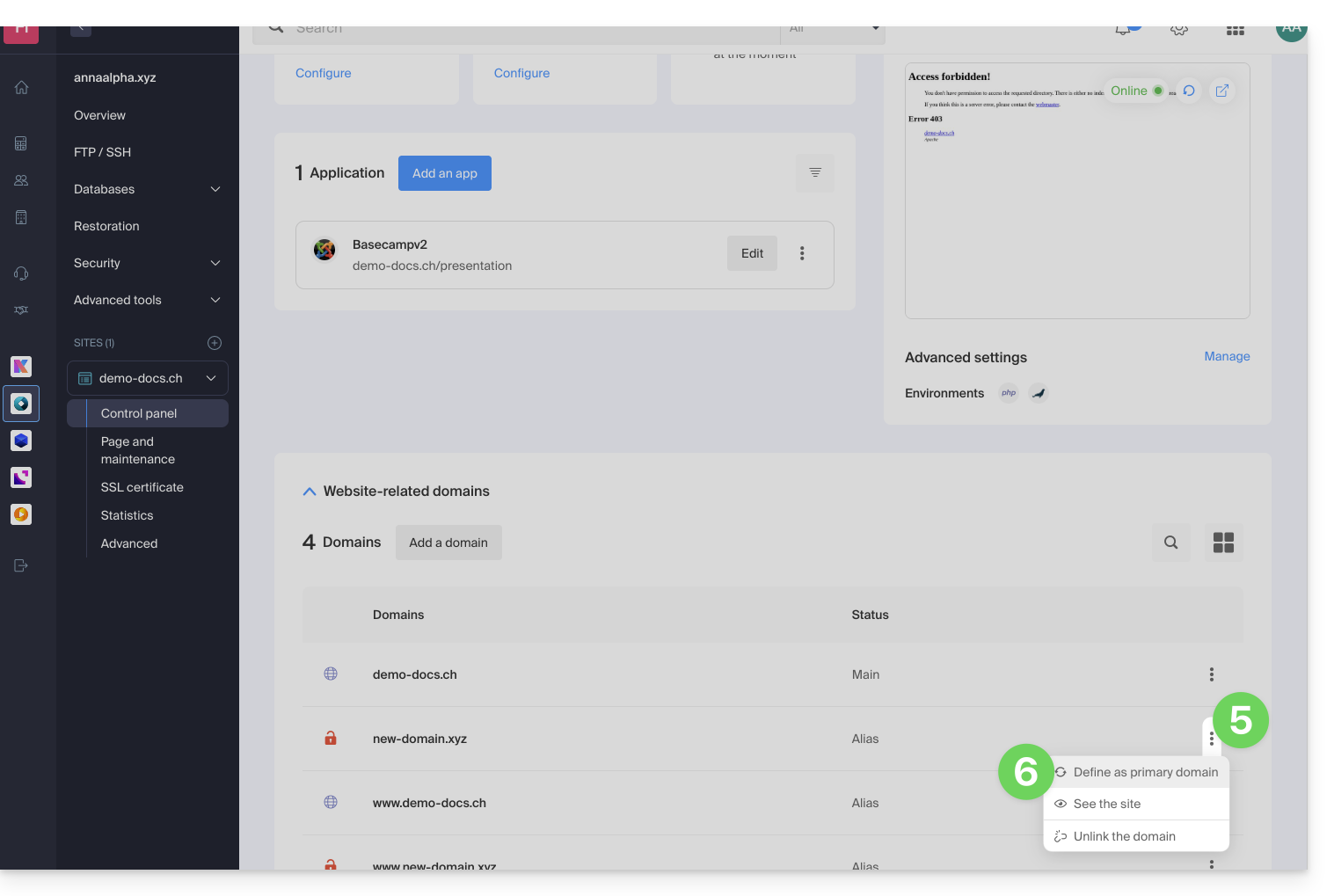Switch domains to grid view icon
Image resolution: width=1334 pixels, height=896 pixels.
click(x=1223, y=543)
